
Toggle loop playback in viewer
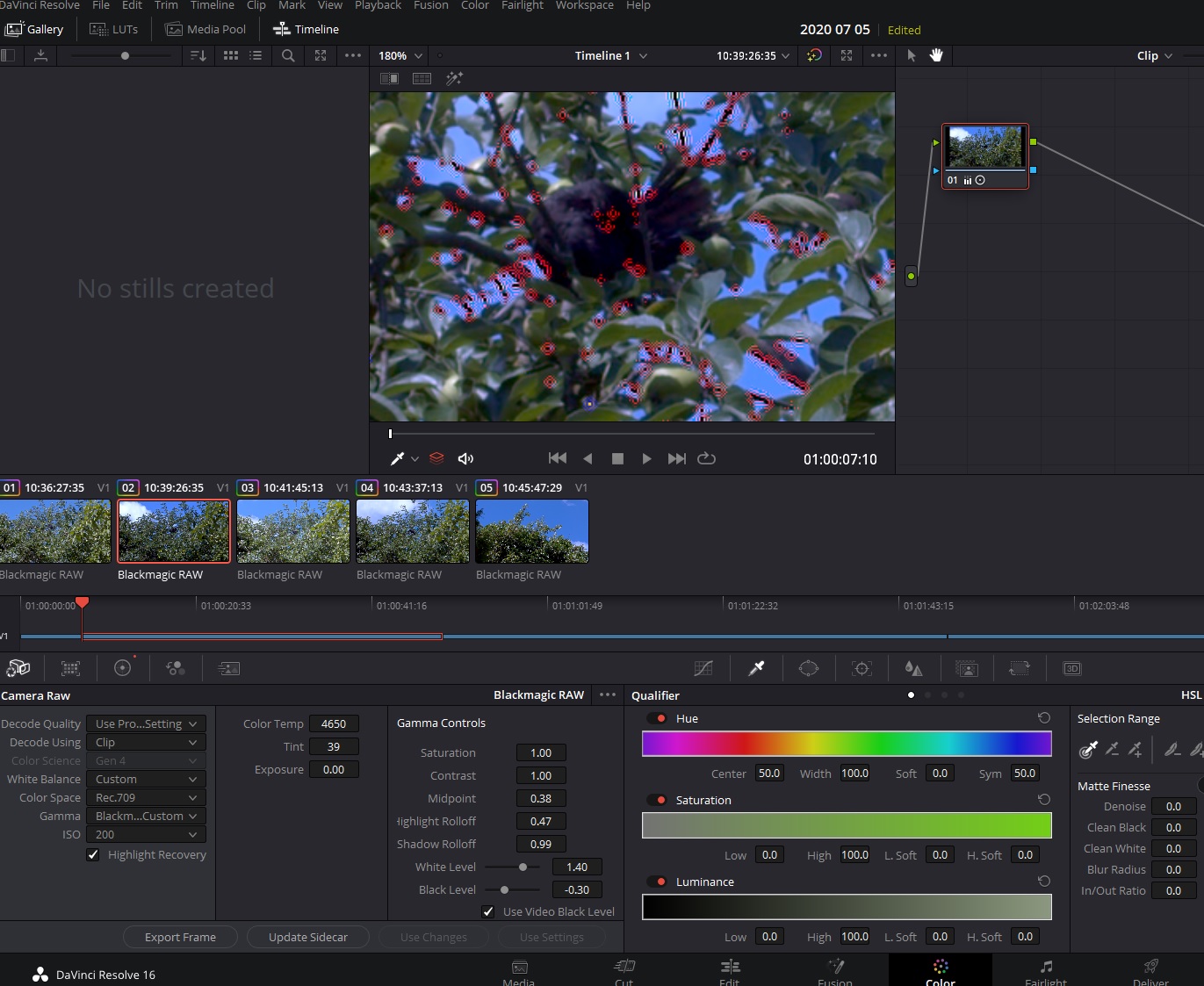706,458
